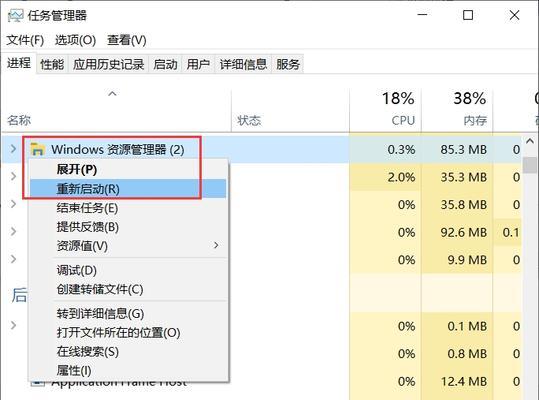Click the scrollbar up arrow
The image size is (539, 400).
[530, 141]
